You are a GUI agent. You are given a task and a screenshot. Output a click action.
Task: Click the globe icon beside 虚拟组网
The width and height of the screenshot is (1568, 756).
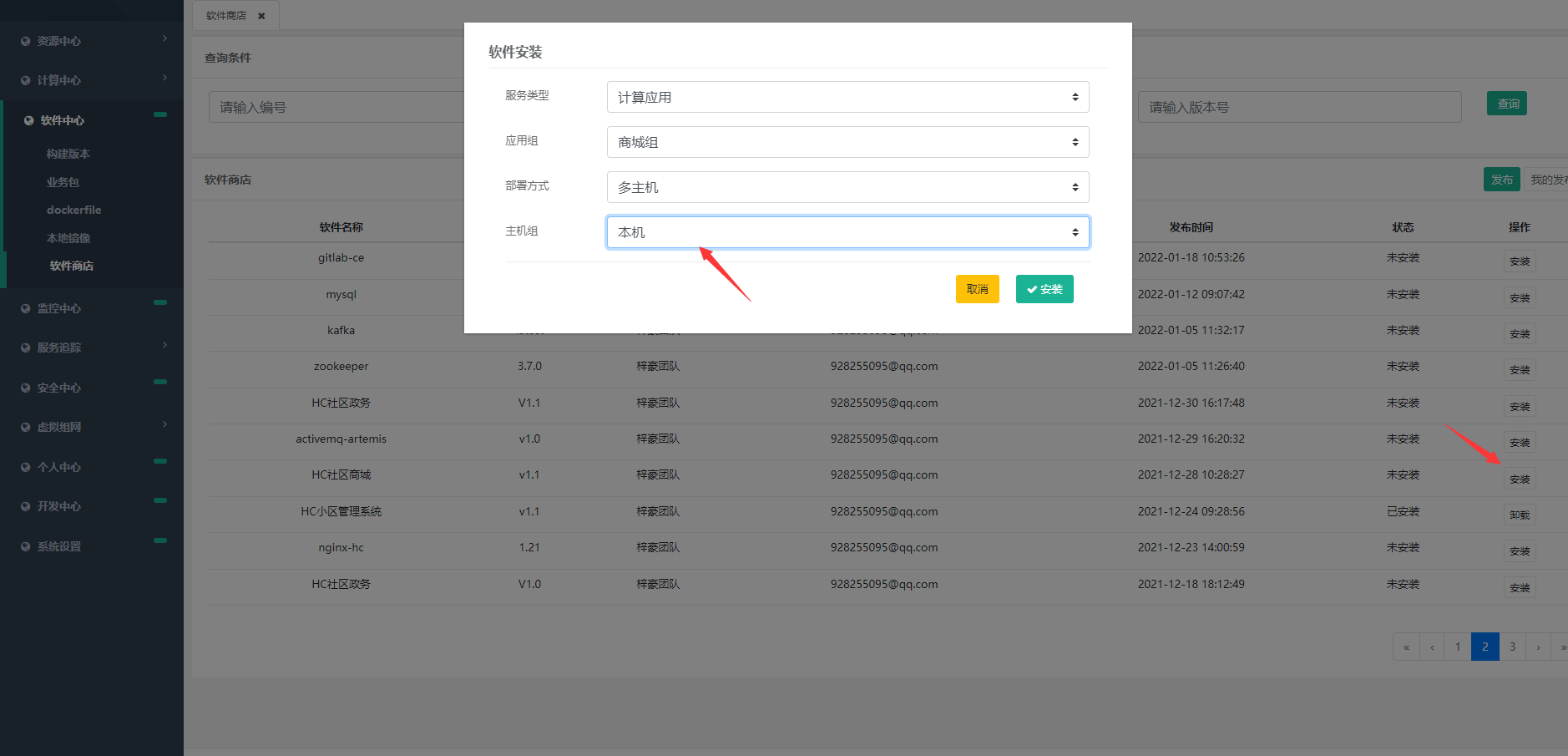tap(25, 427)
